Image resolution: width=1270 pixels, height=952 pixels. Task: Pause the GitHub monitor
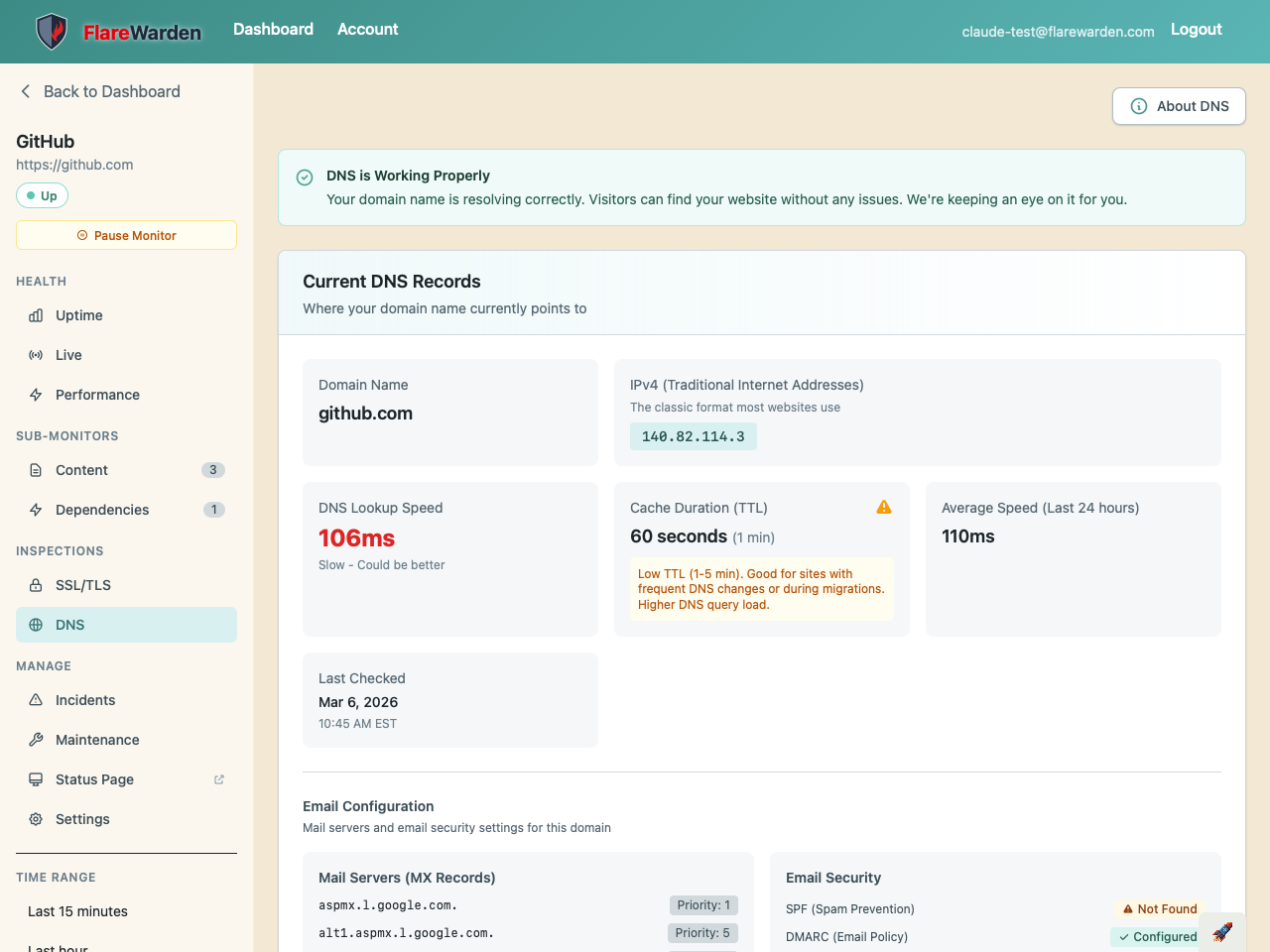click(126, 235)
